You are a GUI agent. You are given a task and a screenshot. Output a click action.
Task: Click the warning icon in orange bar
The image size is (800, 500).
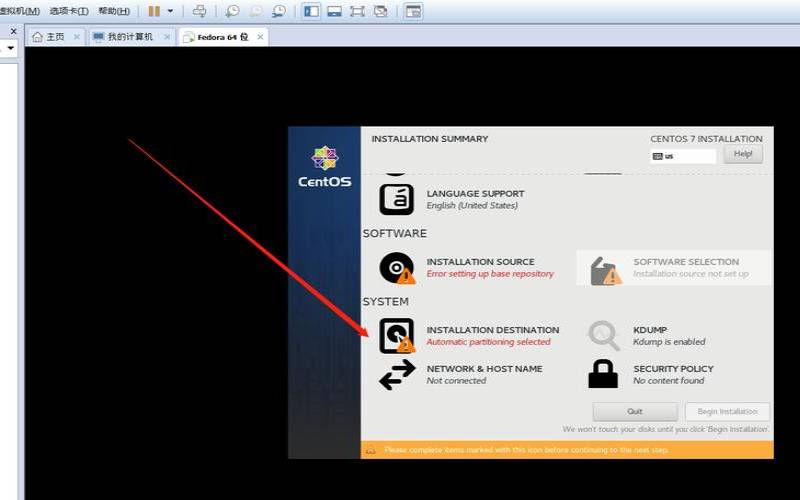371,450
